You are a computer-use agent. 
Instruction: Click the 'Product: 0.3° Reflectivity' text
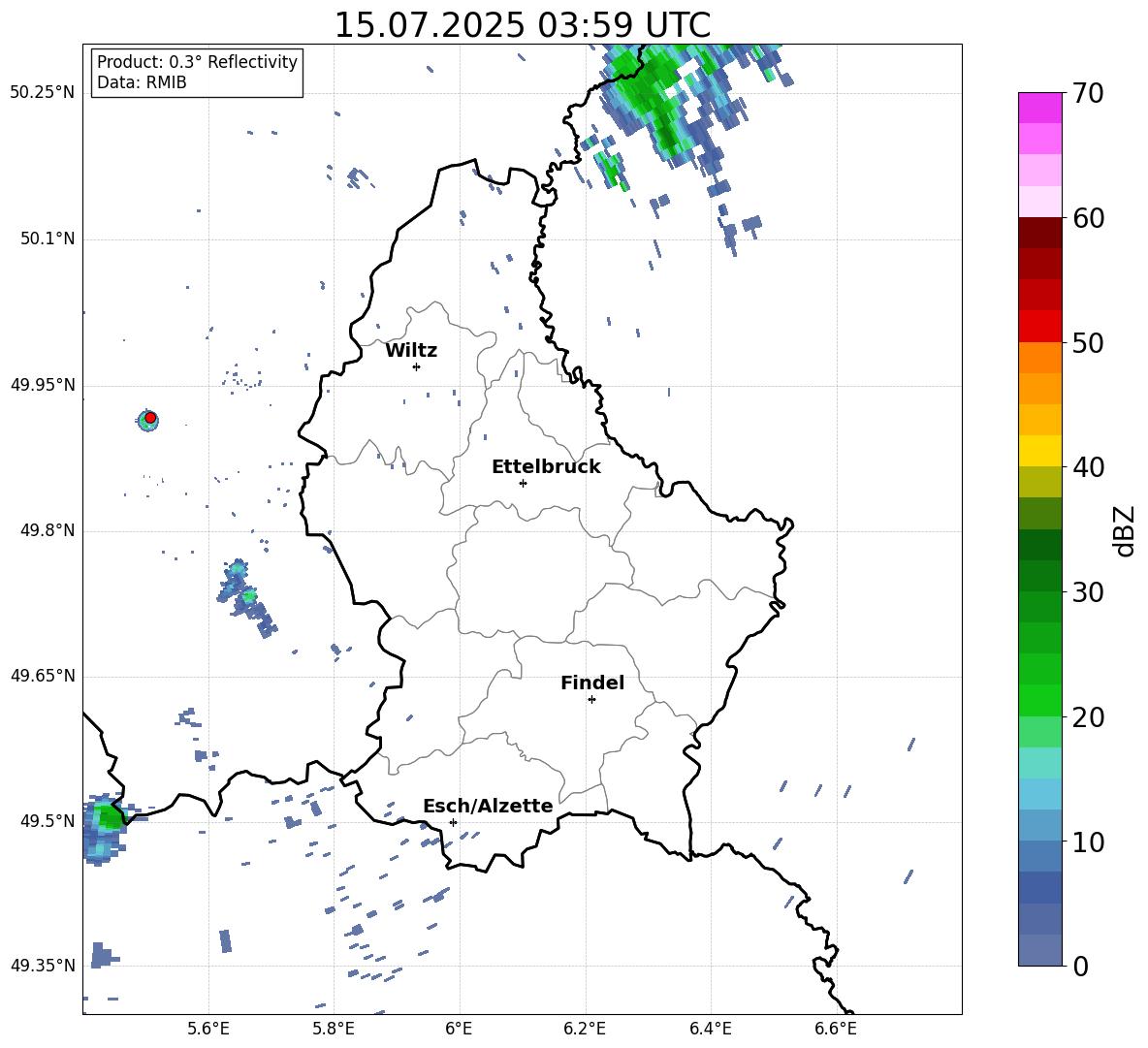(197, 62)
